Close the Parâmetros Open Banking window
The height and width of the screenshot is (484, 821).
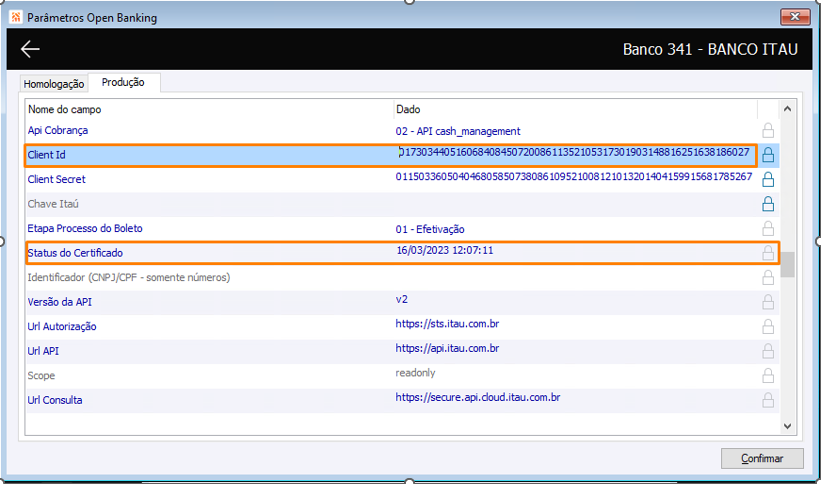[x=795, y=17]
